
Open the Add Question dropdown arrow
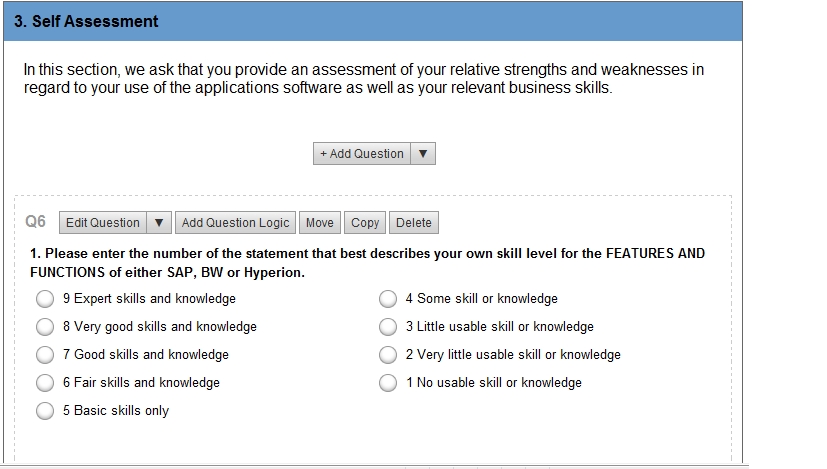click(423, 154)
